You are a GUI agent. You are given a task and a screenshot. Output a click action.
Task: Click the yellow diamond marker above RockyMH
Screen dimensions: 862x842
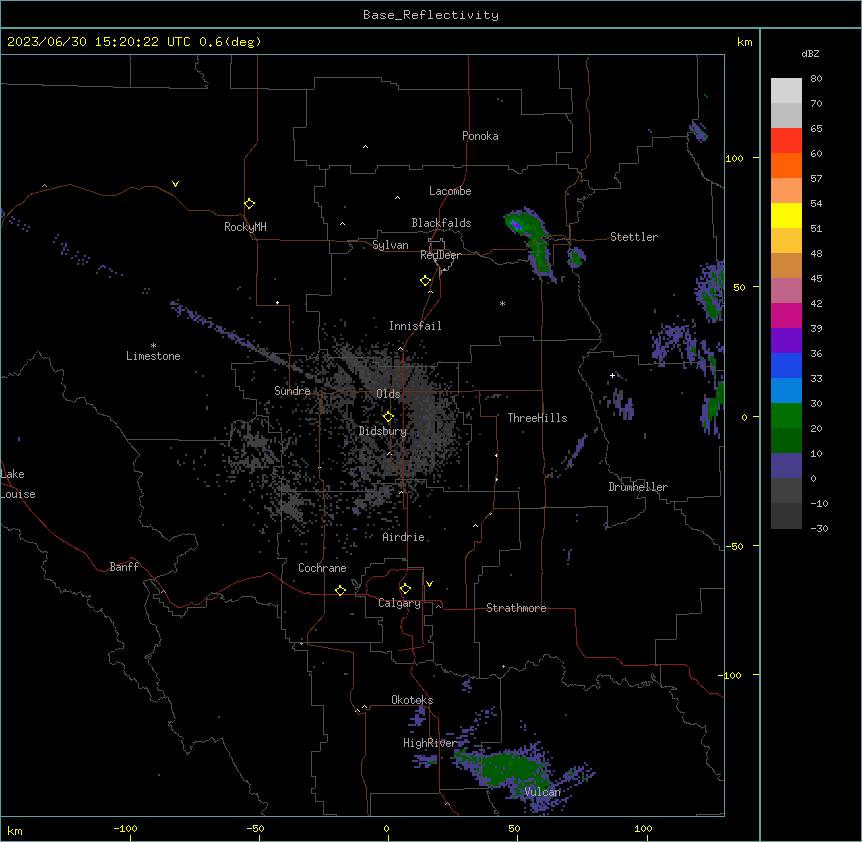click(249, 204)
